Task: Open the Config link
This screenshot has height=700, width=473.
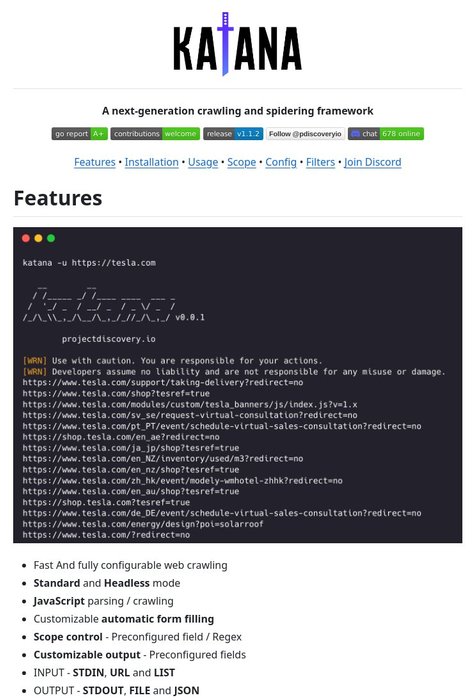Action: click(281, 162)
